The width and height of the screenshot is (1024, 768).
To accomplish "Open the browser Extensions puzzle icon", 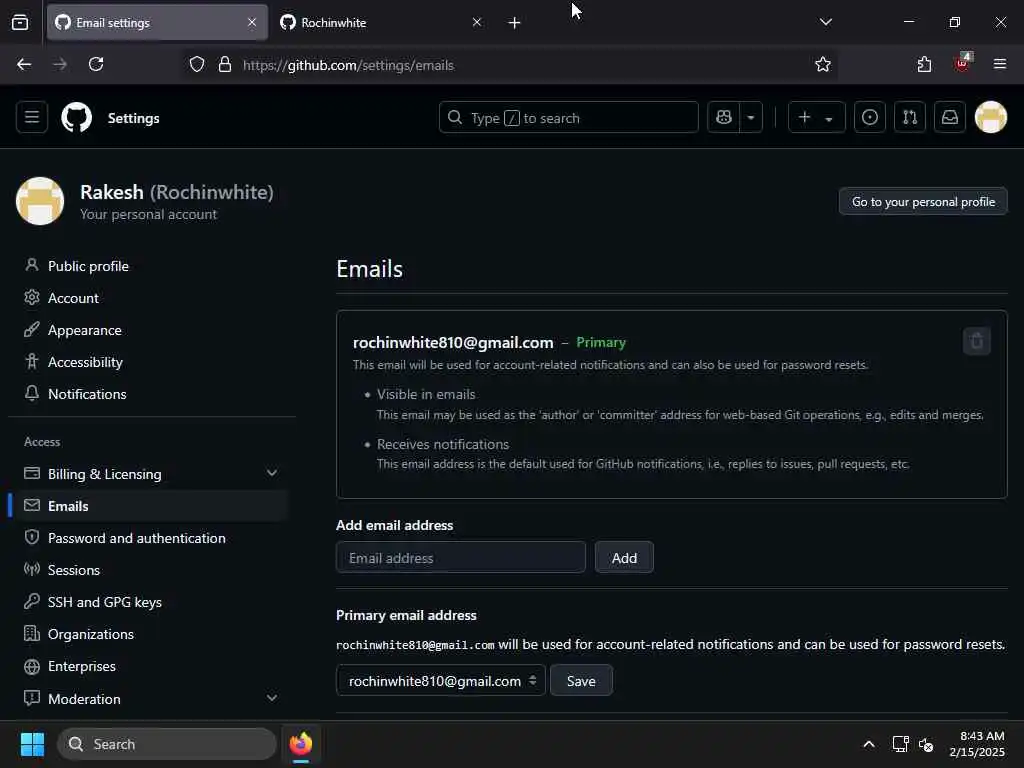I will [x=924, y=64].
